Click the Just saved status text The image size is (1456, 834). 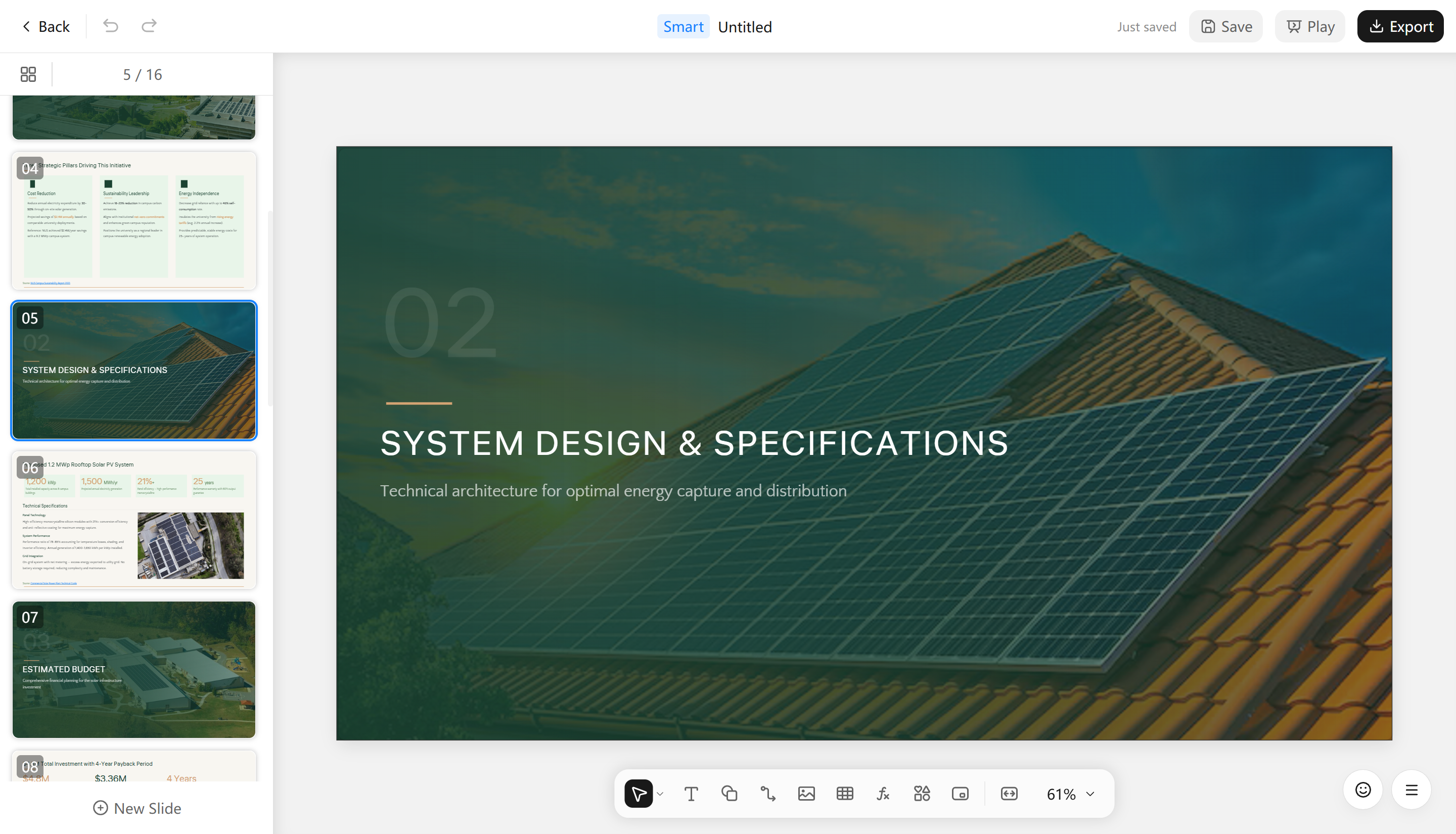click(x=1147, y=27)
